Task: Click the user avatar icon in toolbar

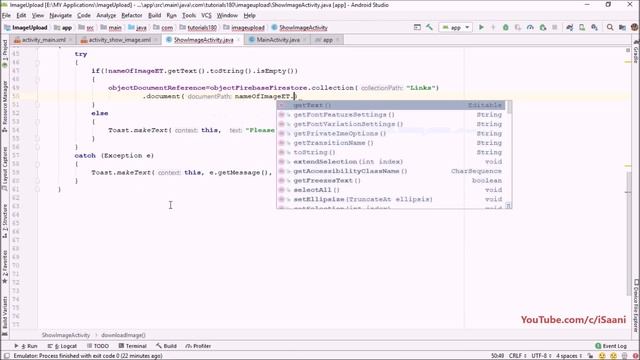Action: coord(634,27)
